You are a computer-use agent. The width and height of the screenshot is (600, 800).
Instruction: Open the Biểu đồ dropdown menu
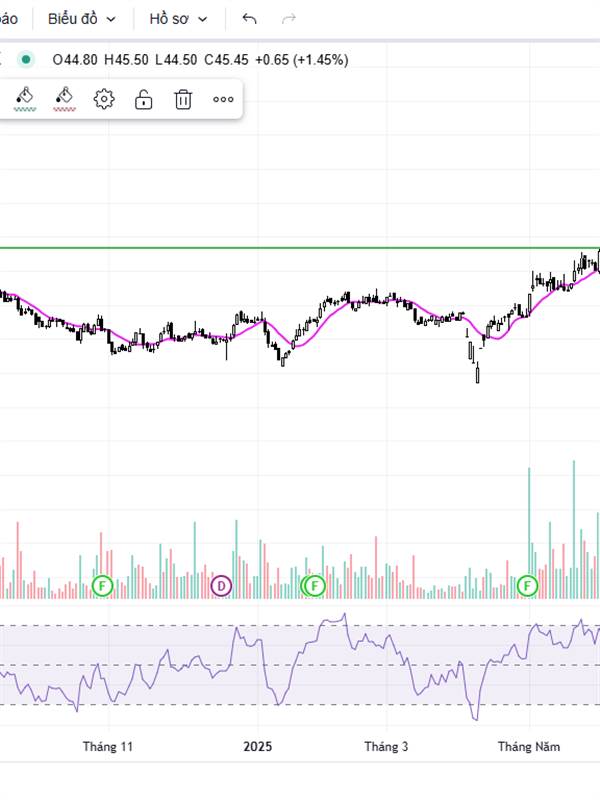point(82,19)
